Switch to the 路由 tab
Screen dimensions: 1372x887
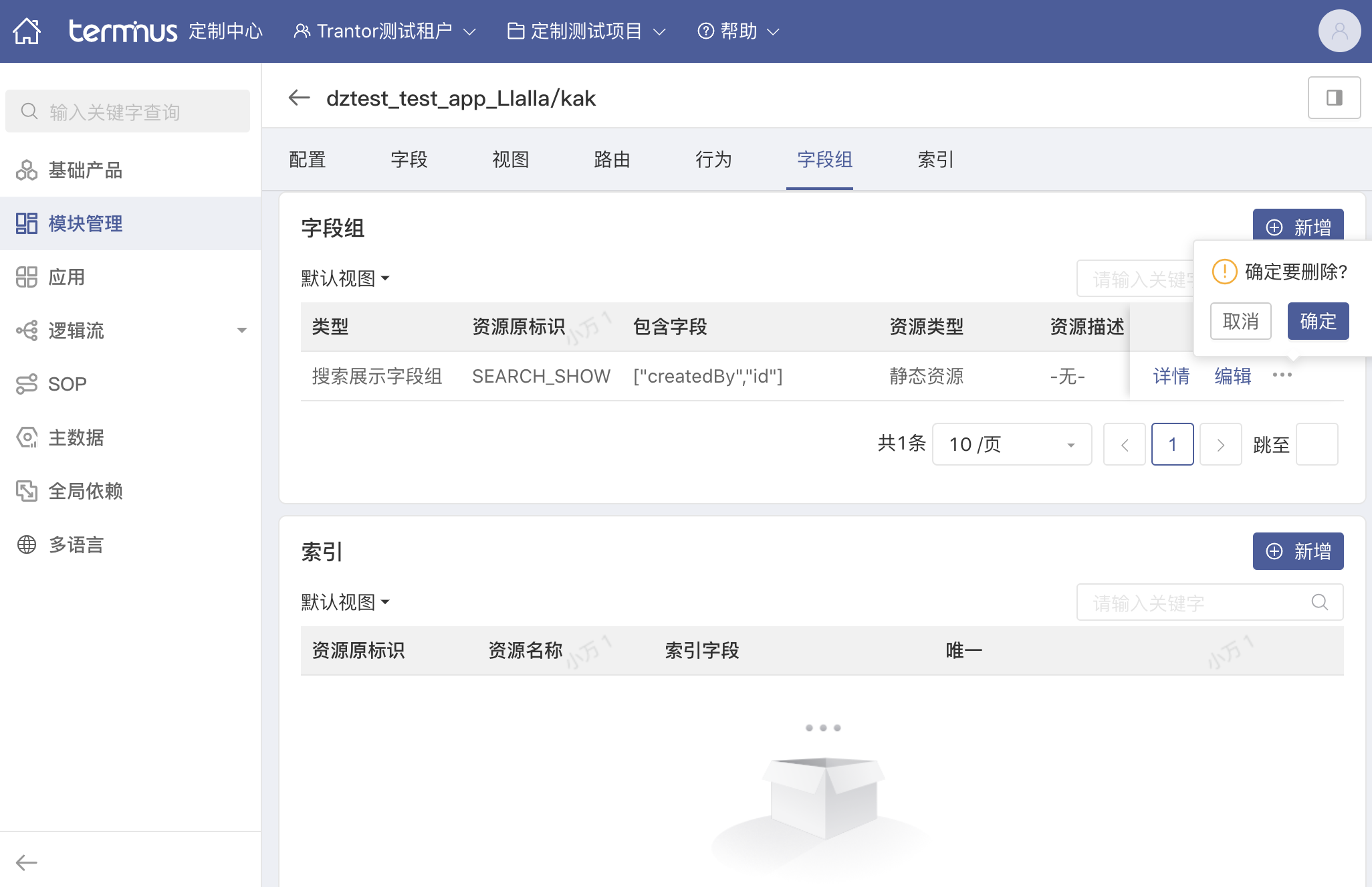(612, 159)
